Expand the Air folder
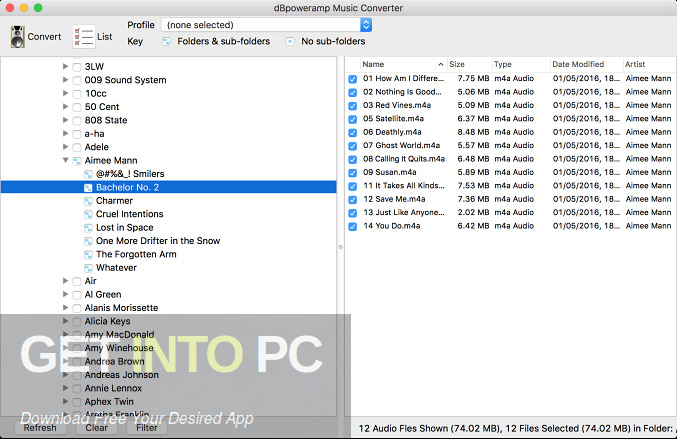This screenshot has width=677, height=439. pos(66,281)
